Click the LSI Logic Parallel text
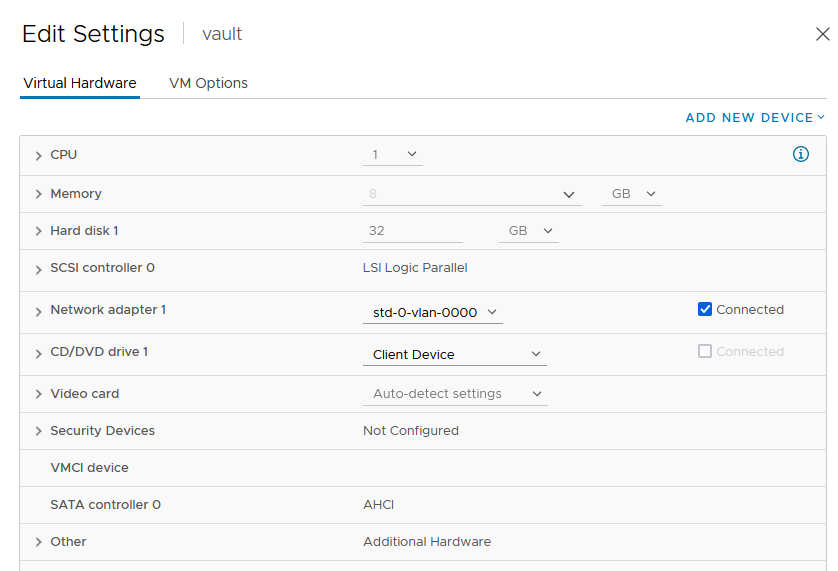This screenshot has height=571, width=838. [x=415, y=268]
